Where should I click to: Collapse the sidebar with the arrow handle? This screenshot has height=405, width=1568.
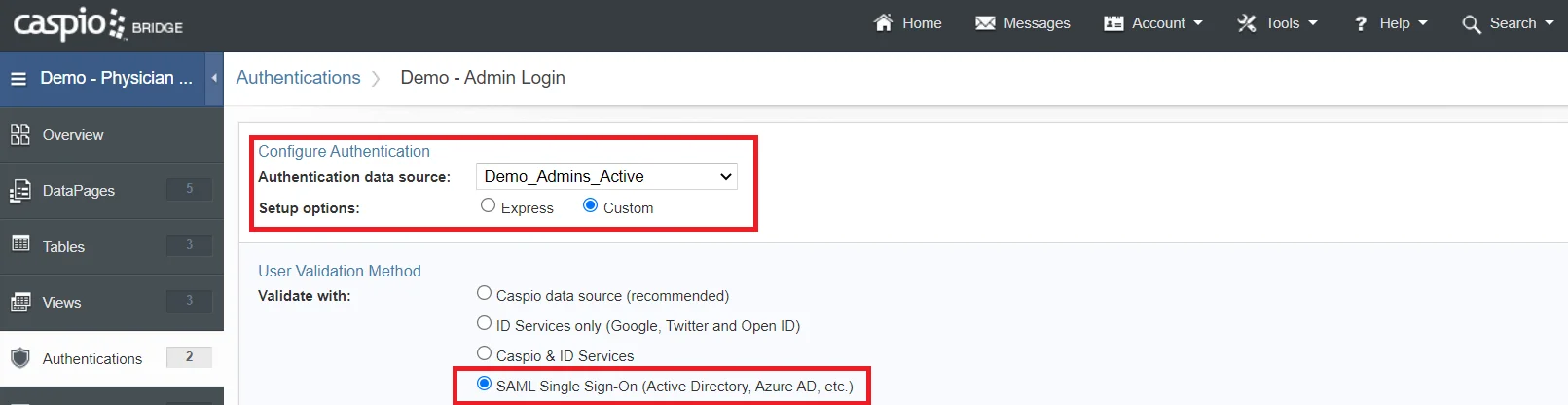click(x=214, y=78)
